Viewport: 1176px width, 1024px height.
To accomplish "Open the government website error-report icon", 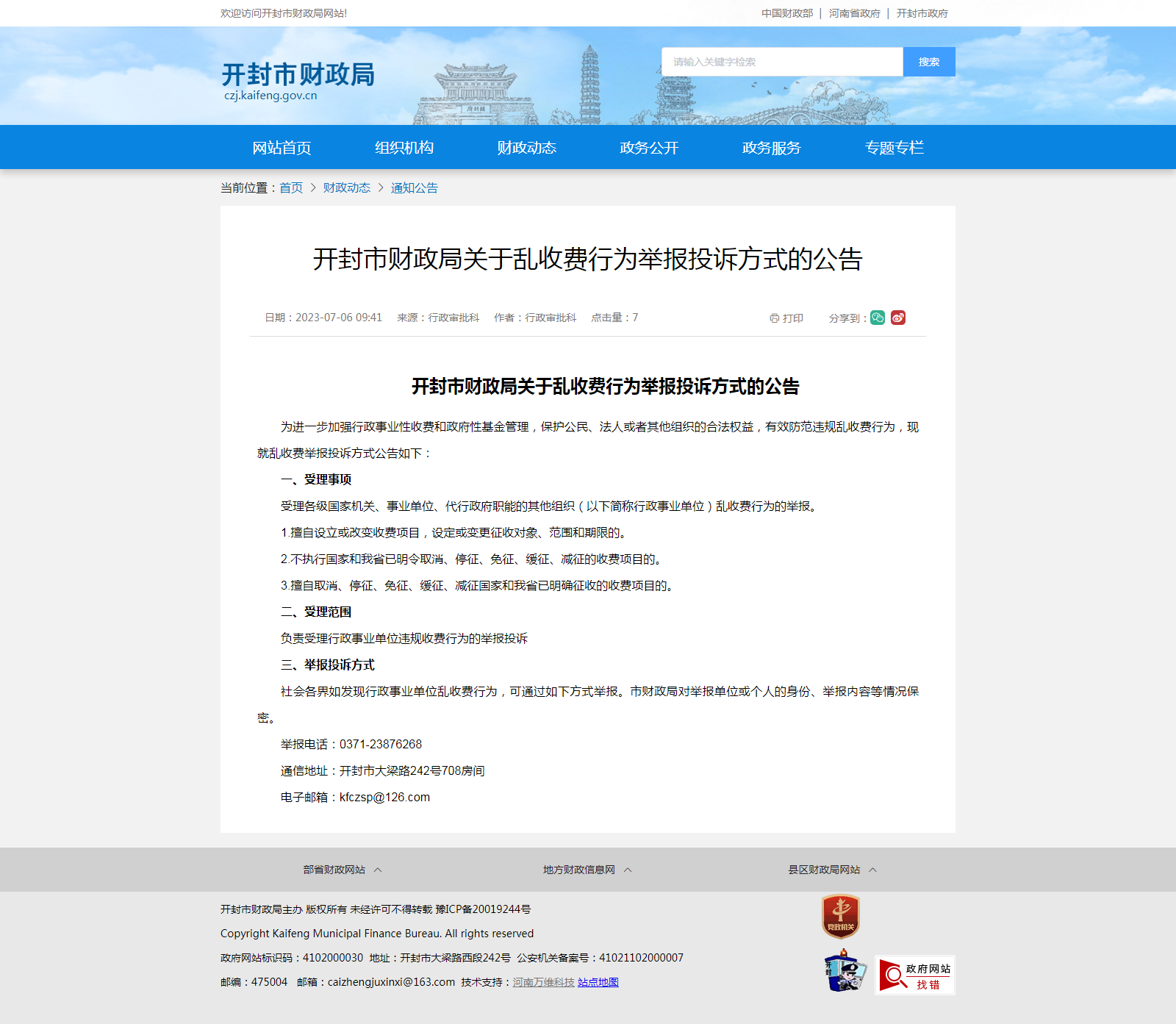I will 914,975.
